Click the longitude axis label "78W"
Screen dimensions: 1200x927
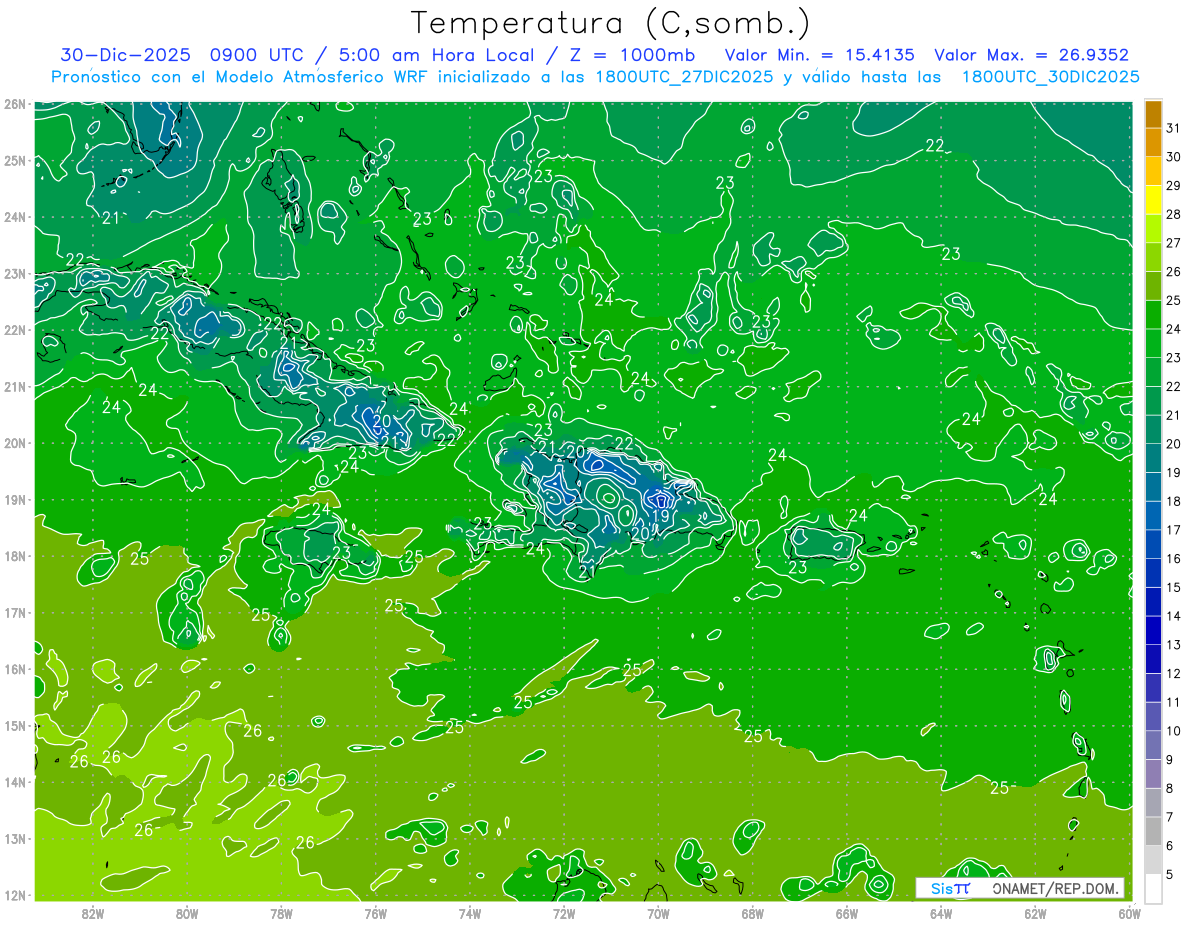pos(281,913)
